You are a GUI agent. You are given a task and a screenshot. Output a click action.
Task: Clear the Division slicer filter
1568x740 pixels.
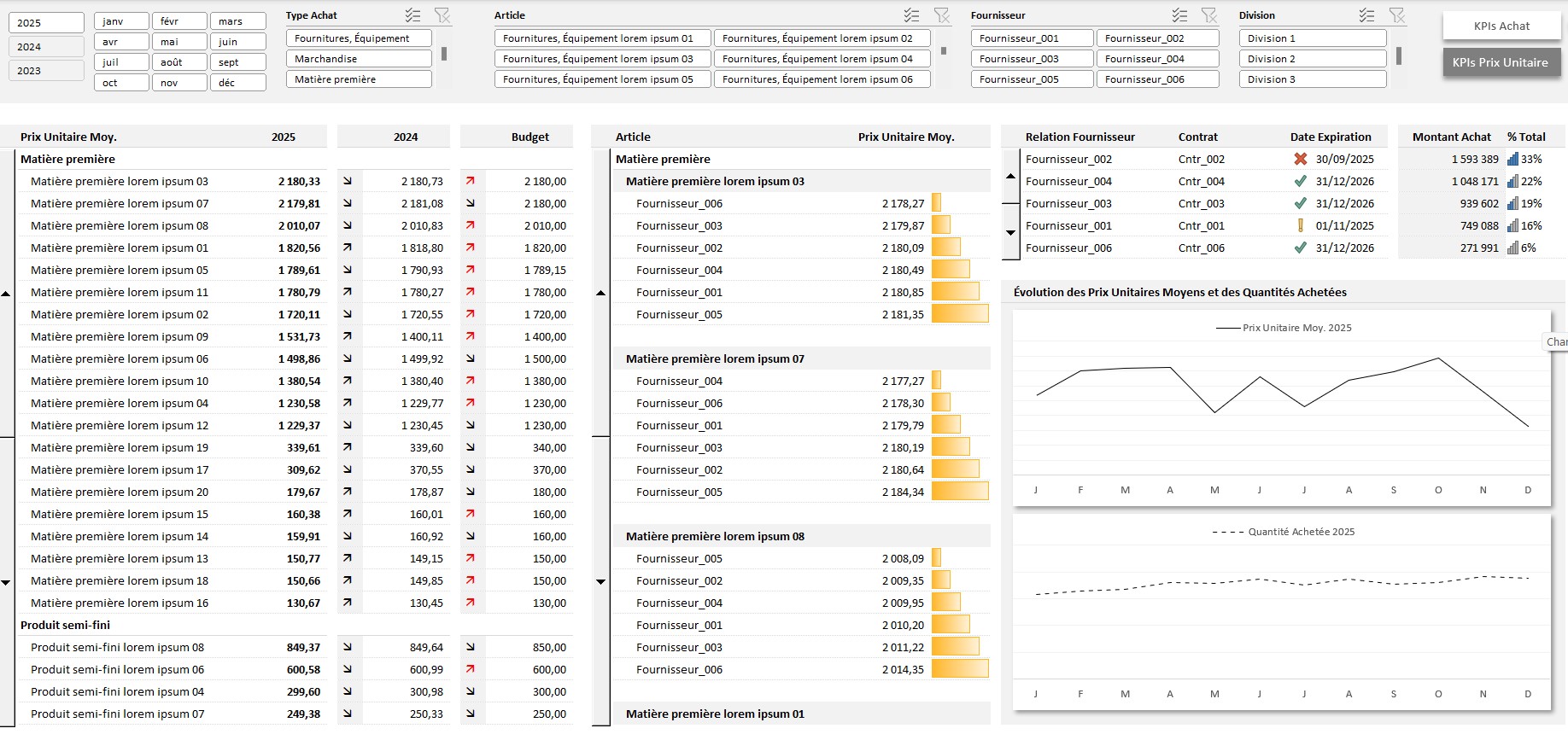(x=1396, y=15)
